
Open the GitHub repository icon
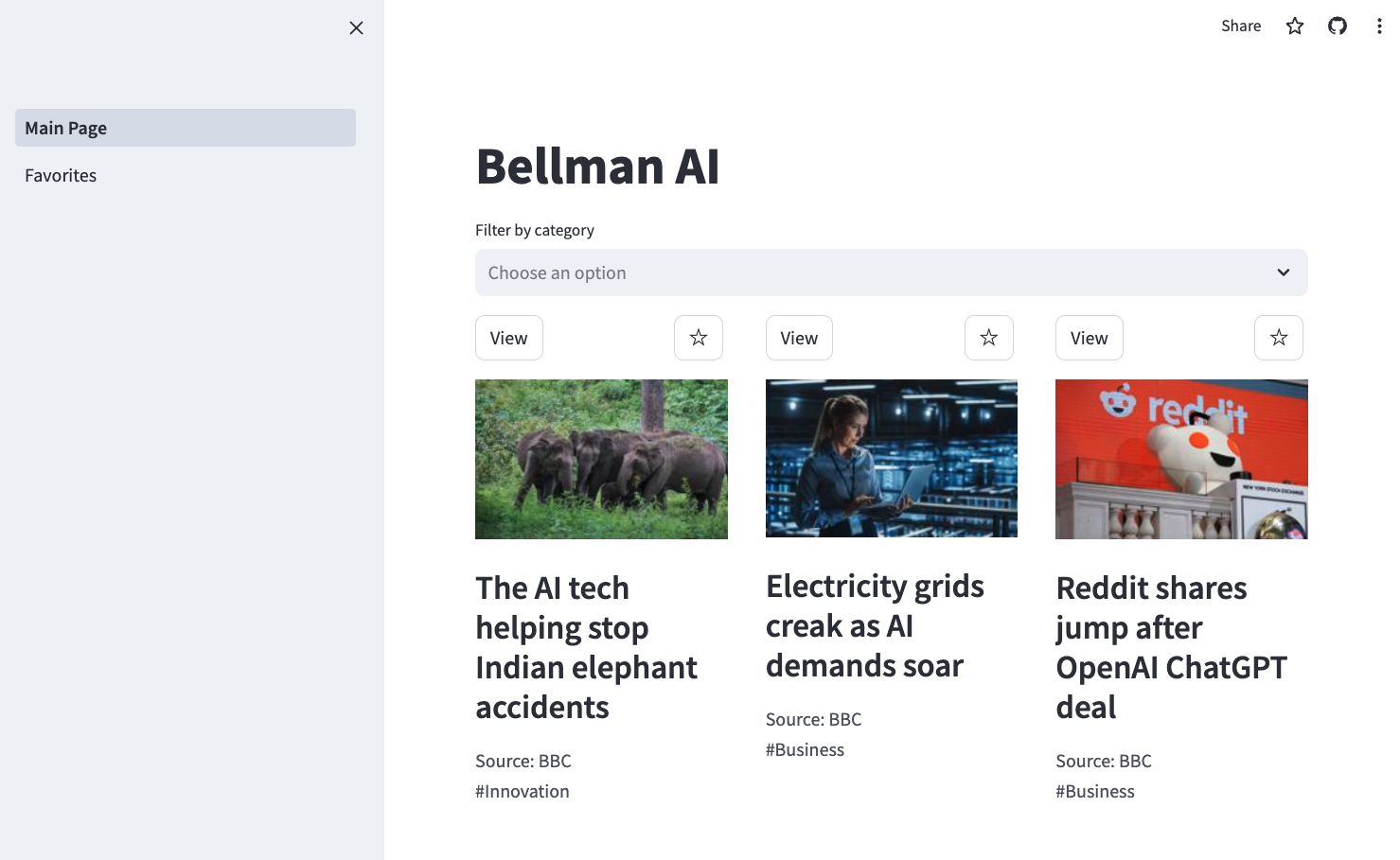(x=1338, y=26)
